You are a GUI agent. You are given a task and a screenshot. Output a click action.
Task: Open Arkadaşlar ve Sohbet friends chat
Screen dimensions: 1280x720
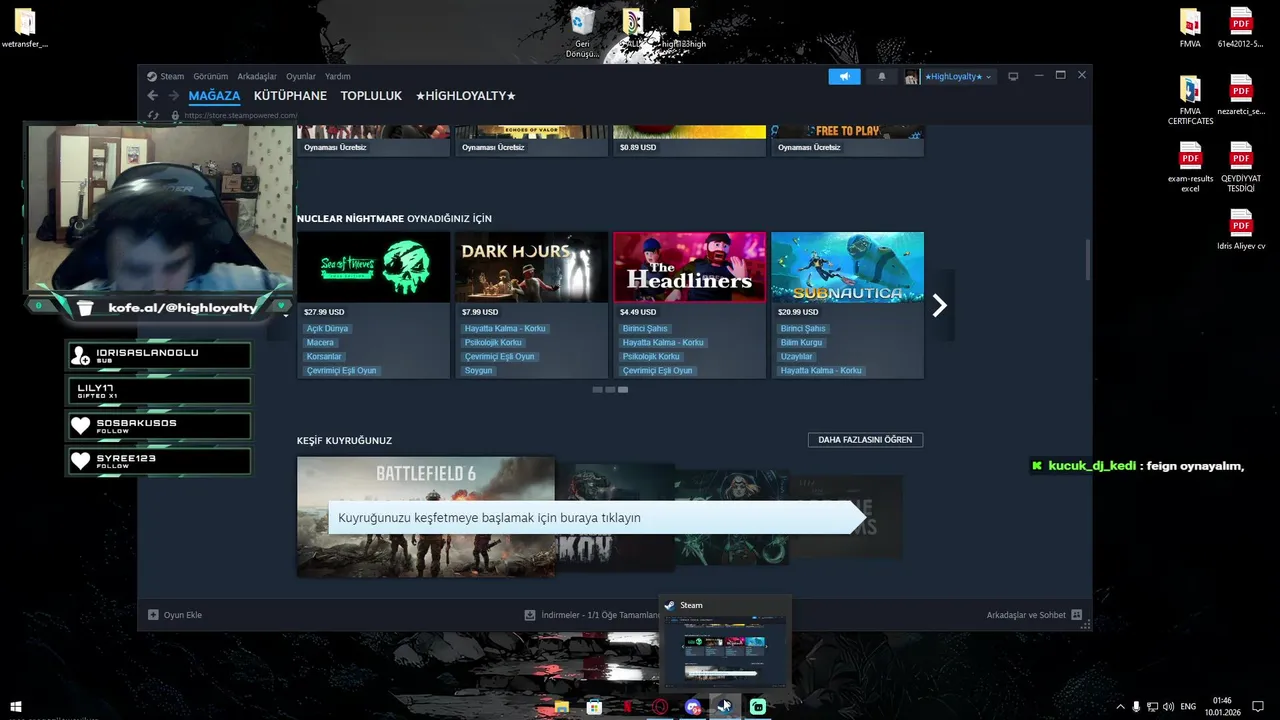(x=1034, y=615)
